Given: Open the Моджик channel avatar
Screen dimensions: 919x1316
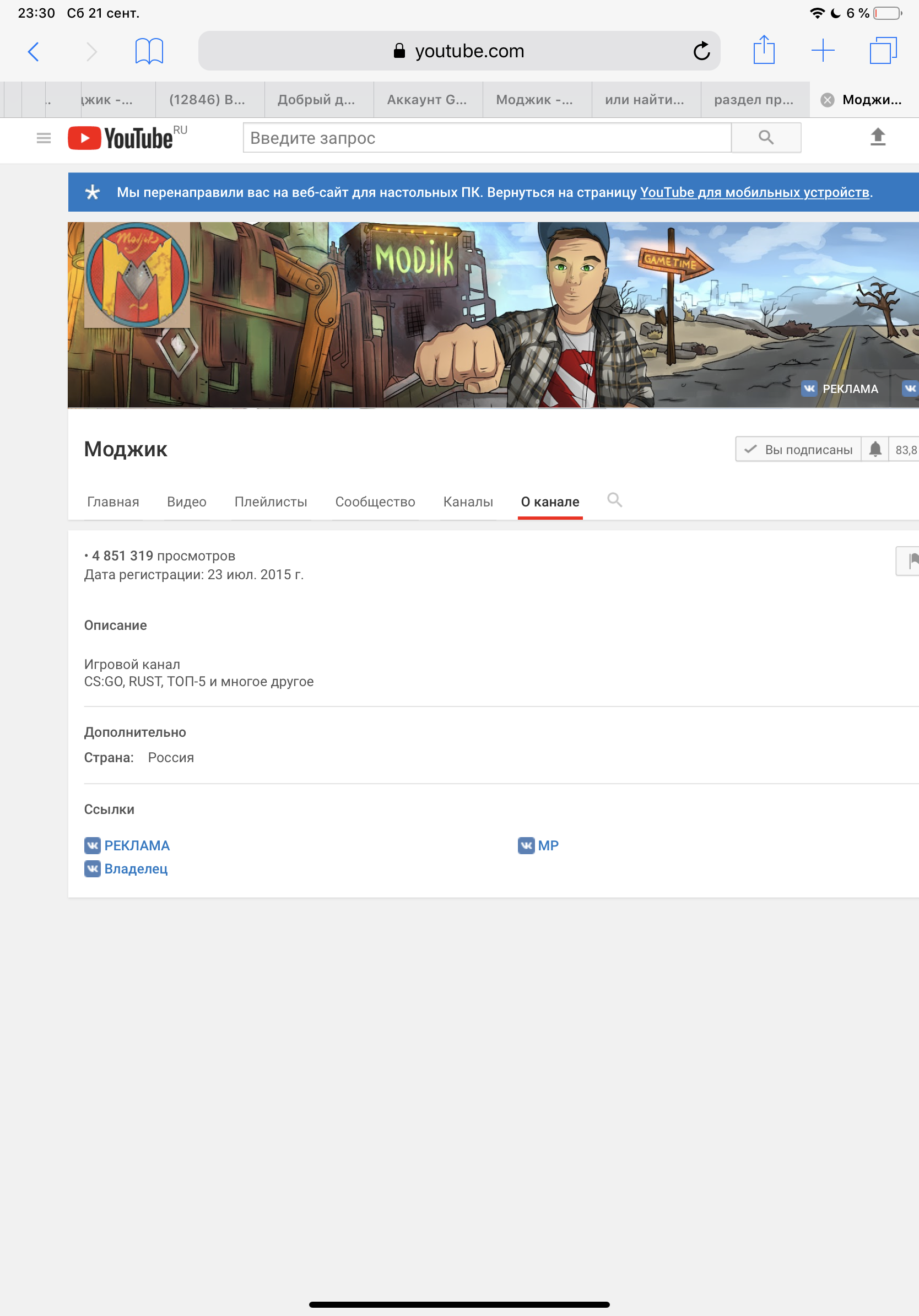Looking at the screenshot, I should point(137,274).
